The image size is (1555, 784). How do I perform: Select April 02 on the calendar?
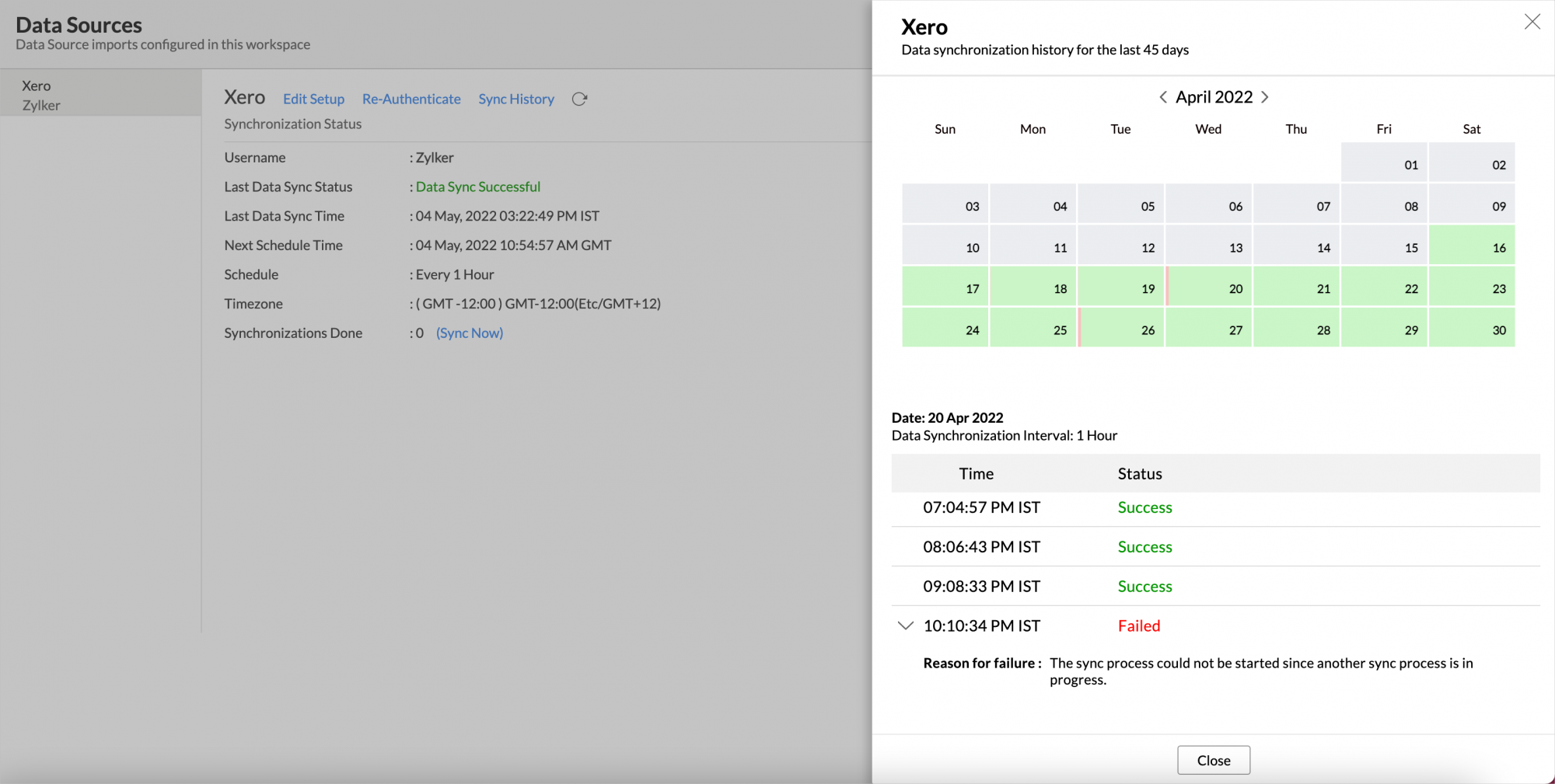pos(1472,162)
